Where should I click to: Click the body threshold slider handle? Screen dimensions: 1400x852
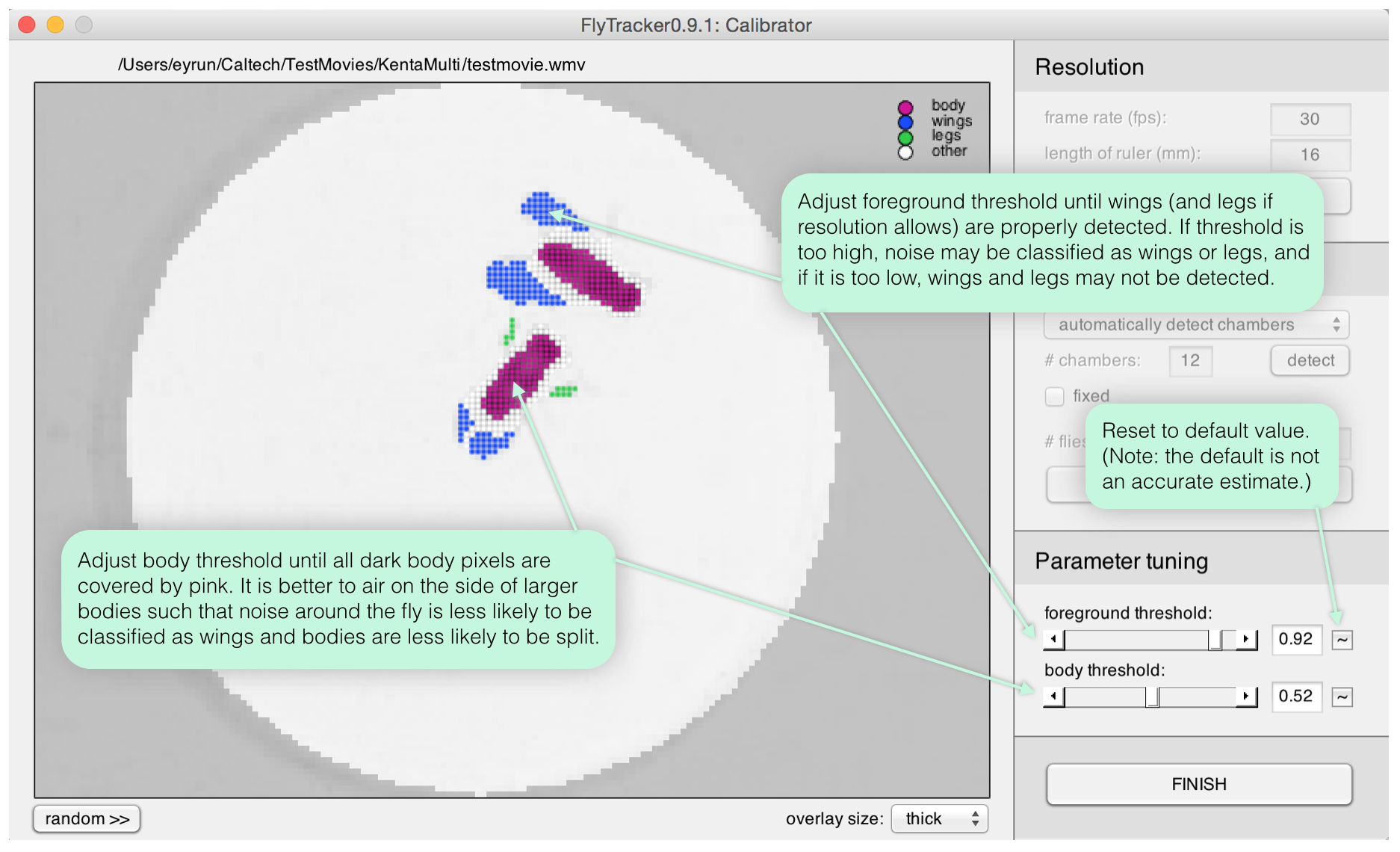pos(1152,697)
